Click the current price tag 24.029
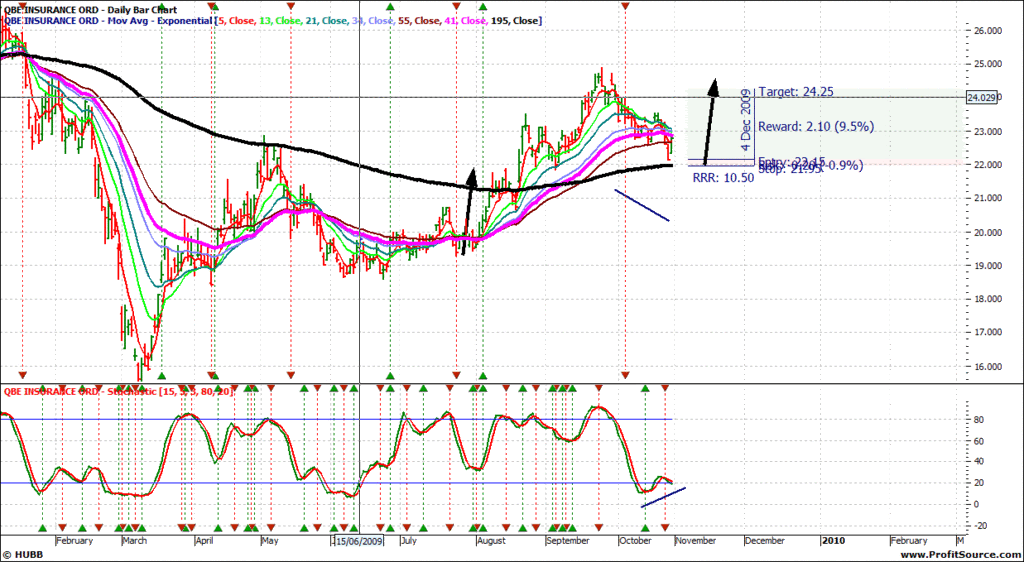This screenshot has height=562, width=1024. 982,97
